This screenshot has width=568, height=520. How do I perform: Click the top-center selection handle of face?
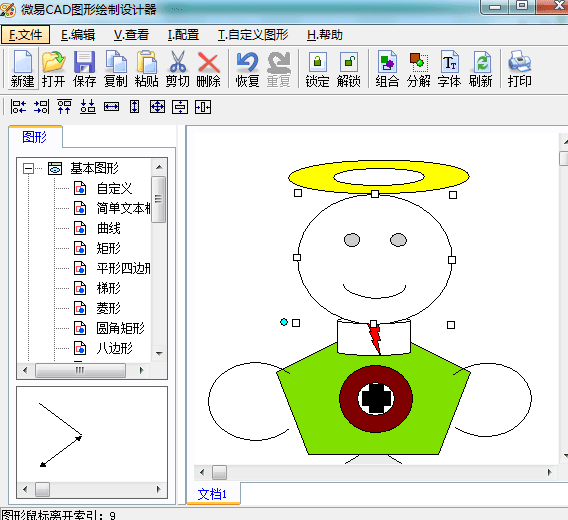(x=375, y=194)
